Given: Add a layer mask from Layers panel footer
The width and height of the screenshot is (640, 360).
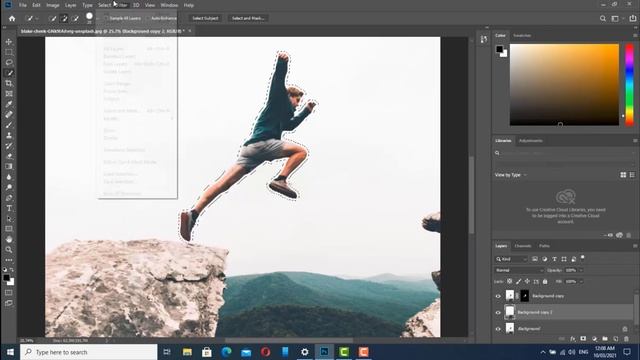Looking at the screenshot, I should [583, 339].
